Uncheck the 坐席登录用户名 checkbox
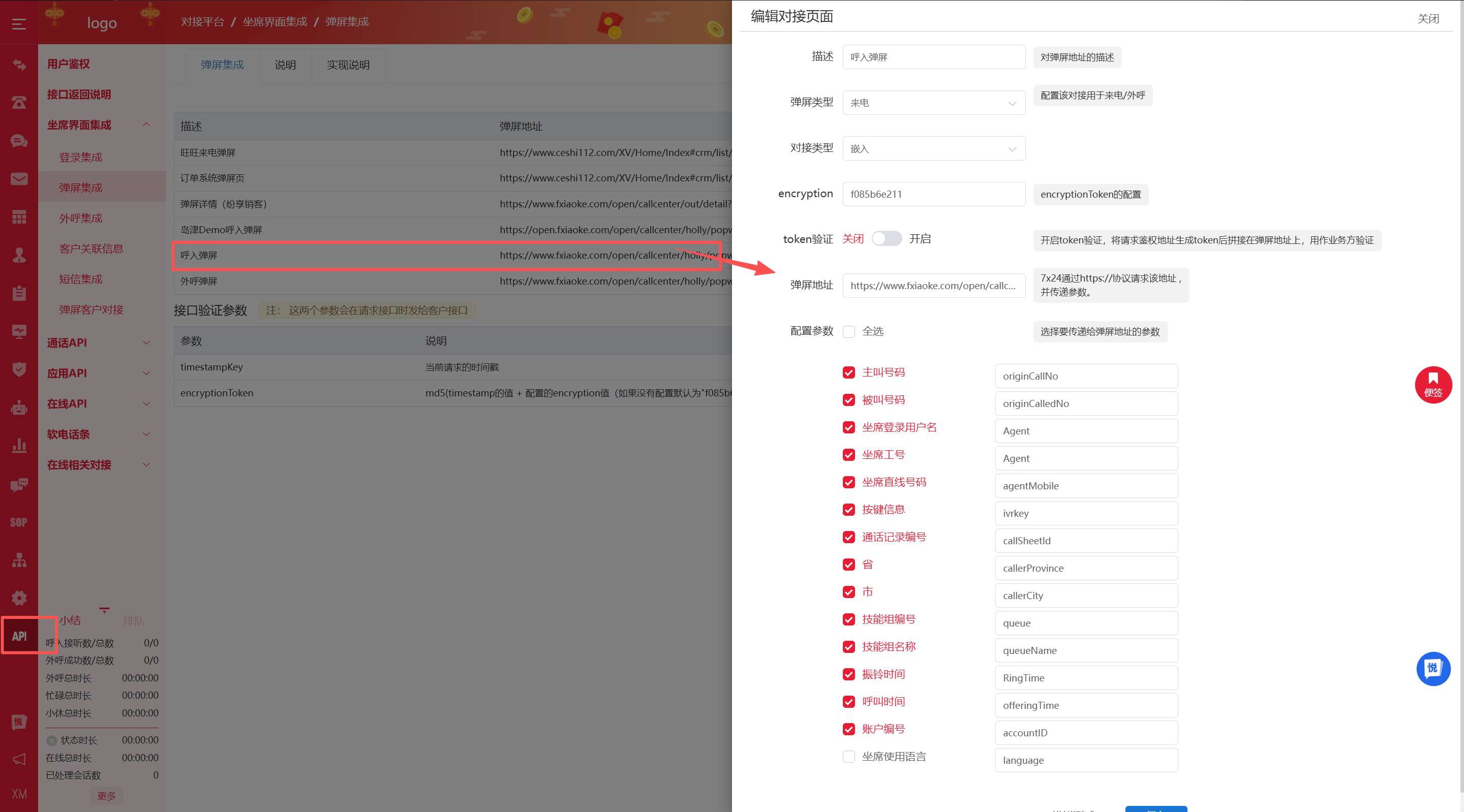 (x=848, y=427)
